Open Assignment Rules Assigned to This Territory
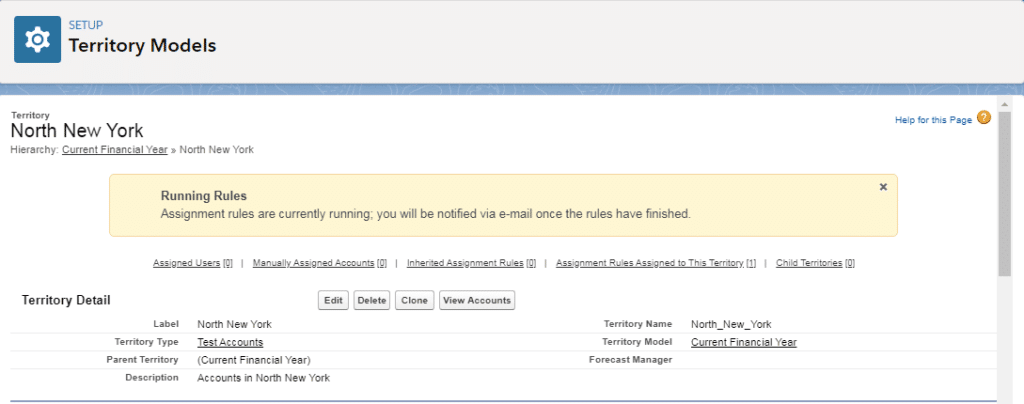This screenshot has width=1024, height=404. [655, 263]
